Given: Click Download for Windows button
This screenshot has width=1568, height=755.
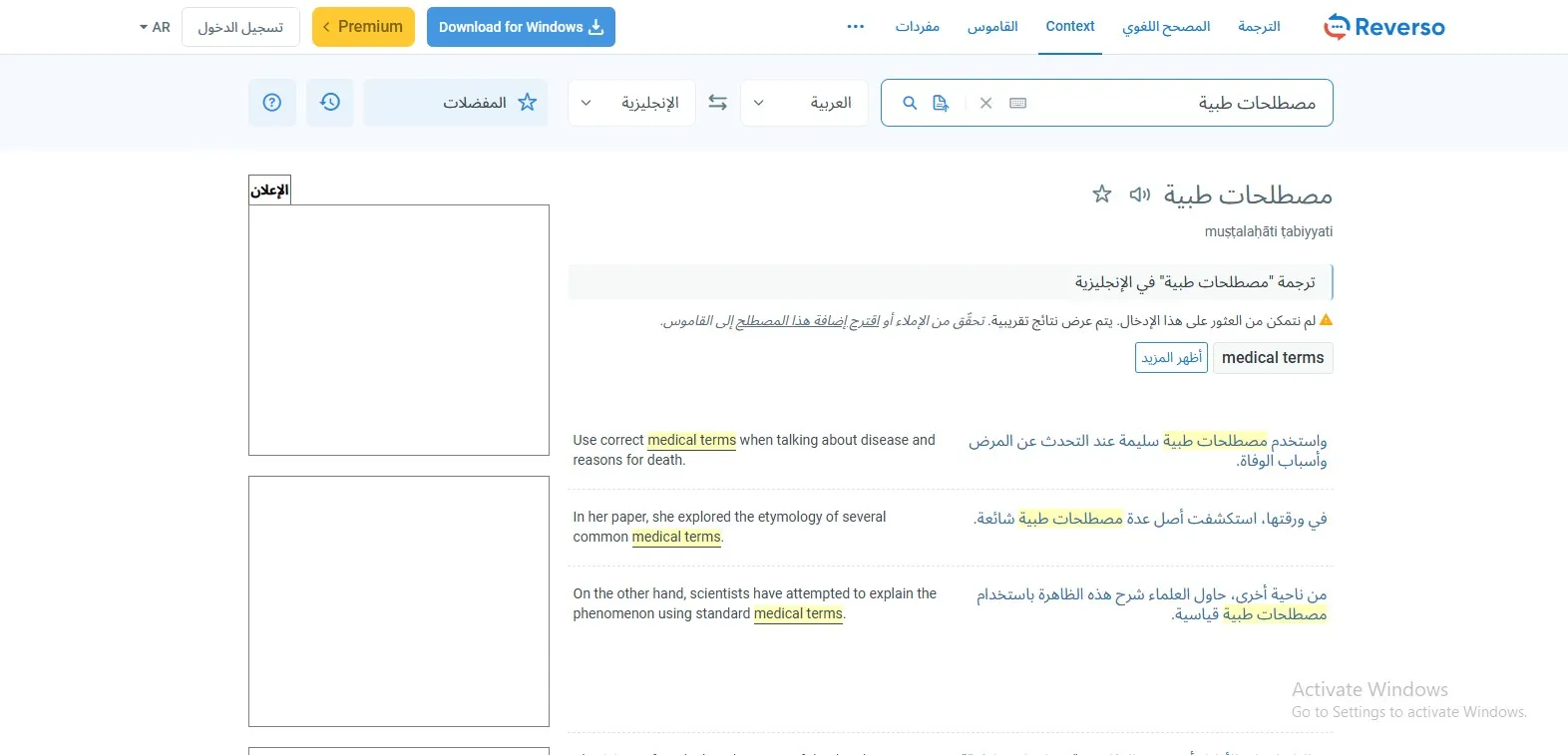Looking at the screenshot, I should click(521, 27).
